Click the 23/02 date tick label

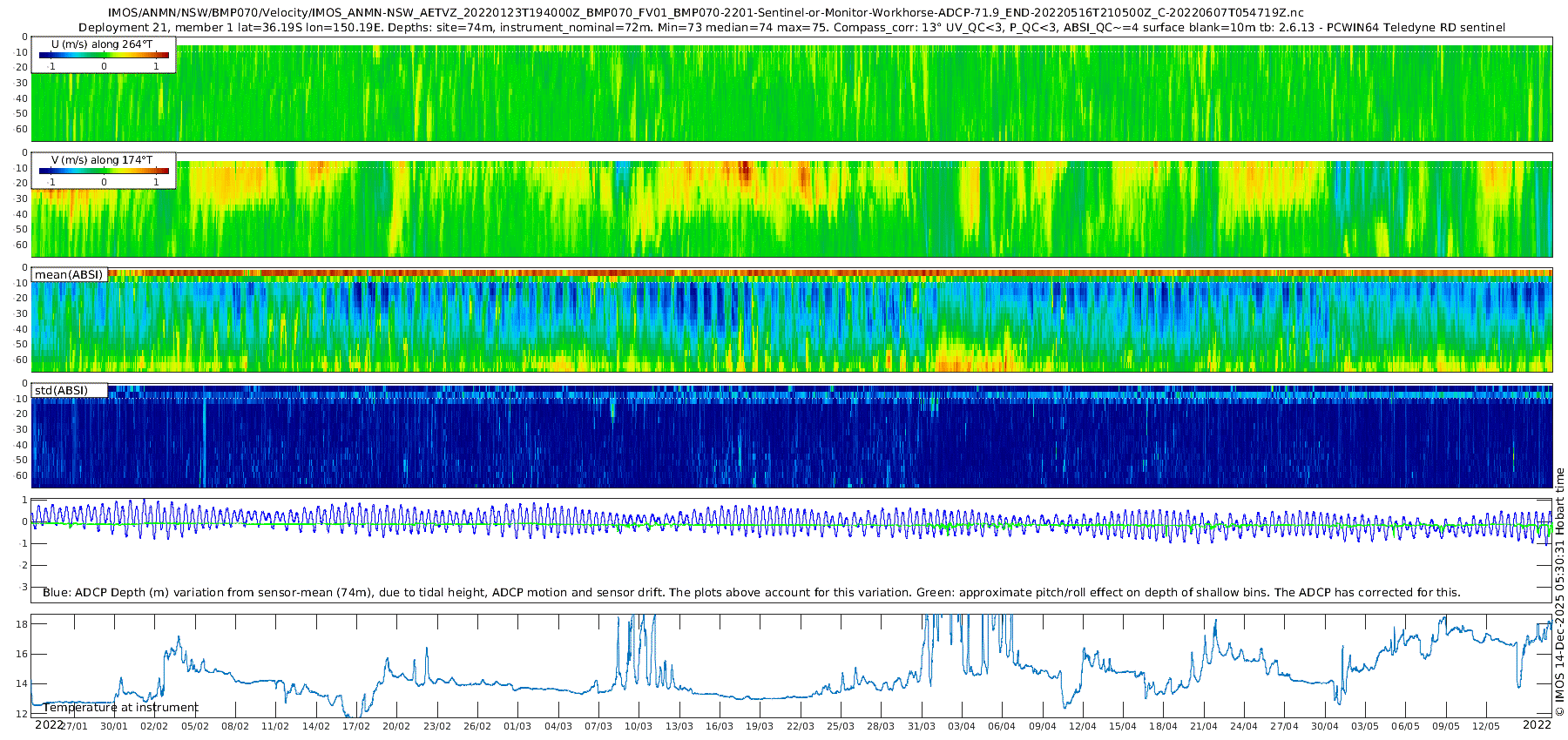[x=437, y=726]
